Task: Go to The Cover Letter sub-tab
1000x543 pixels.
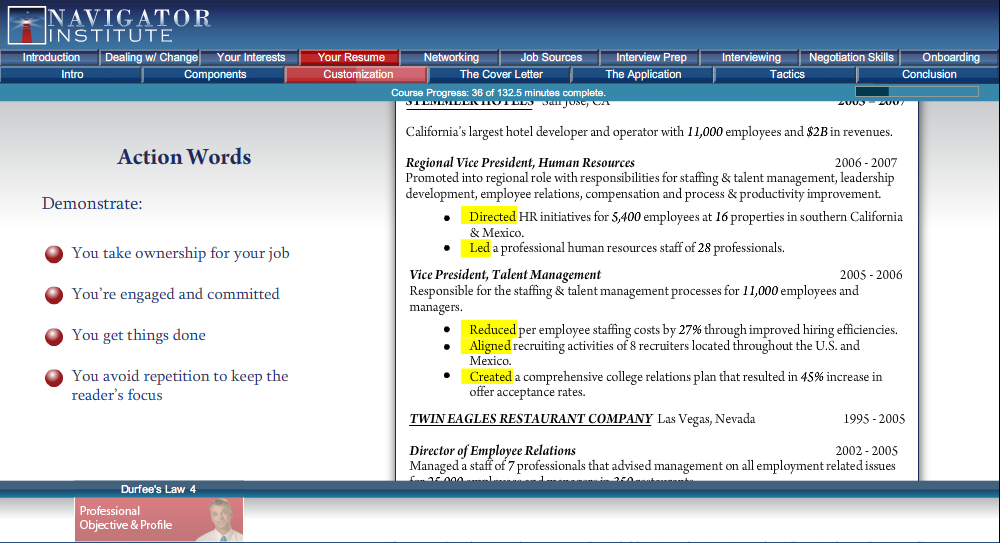Action: (x=501, y=74)
